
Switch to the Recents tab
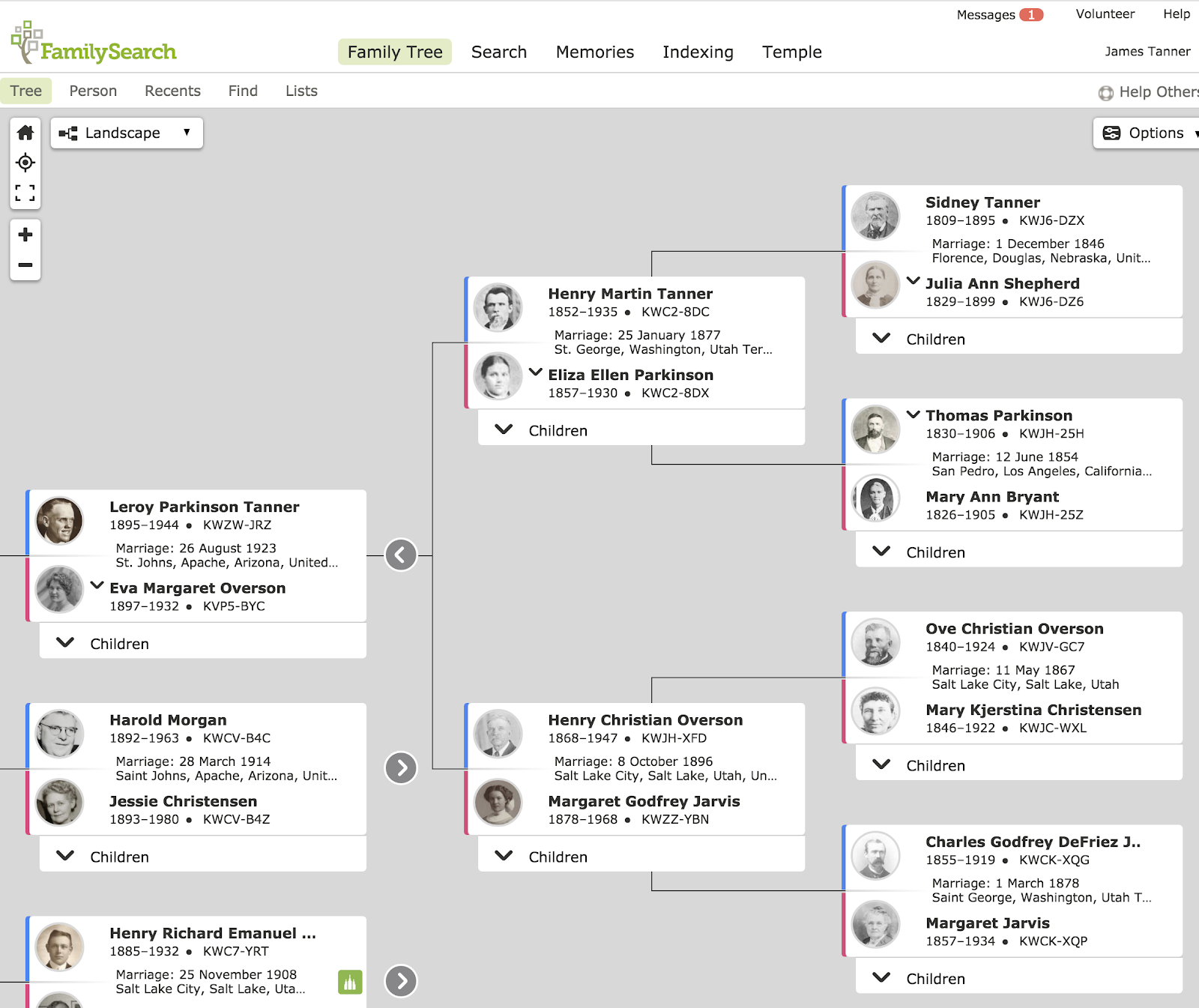[172, 91]
